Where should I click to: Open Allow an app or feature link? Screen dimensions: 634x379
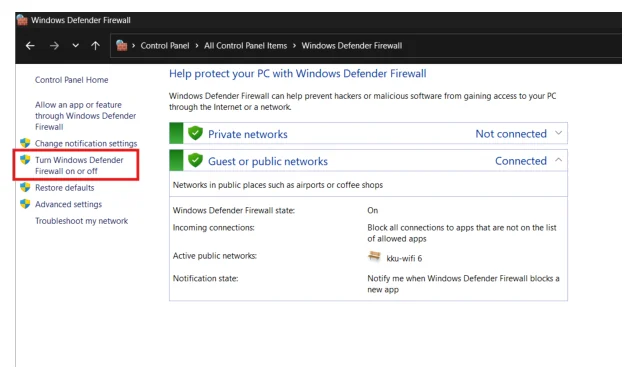(x=85, y=116)
